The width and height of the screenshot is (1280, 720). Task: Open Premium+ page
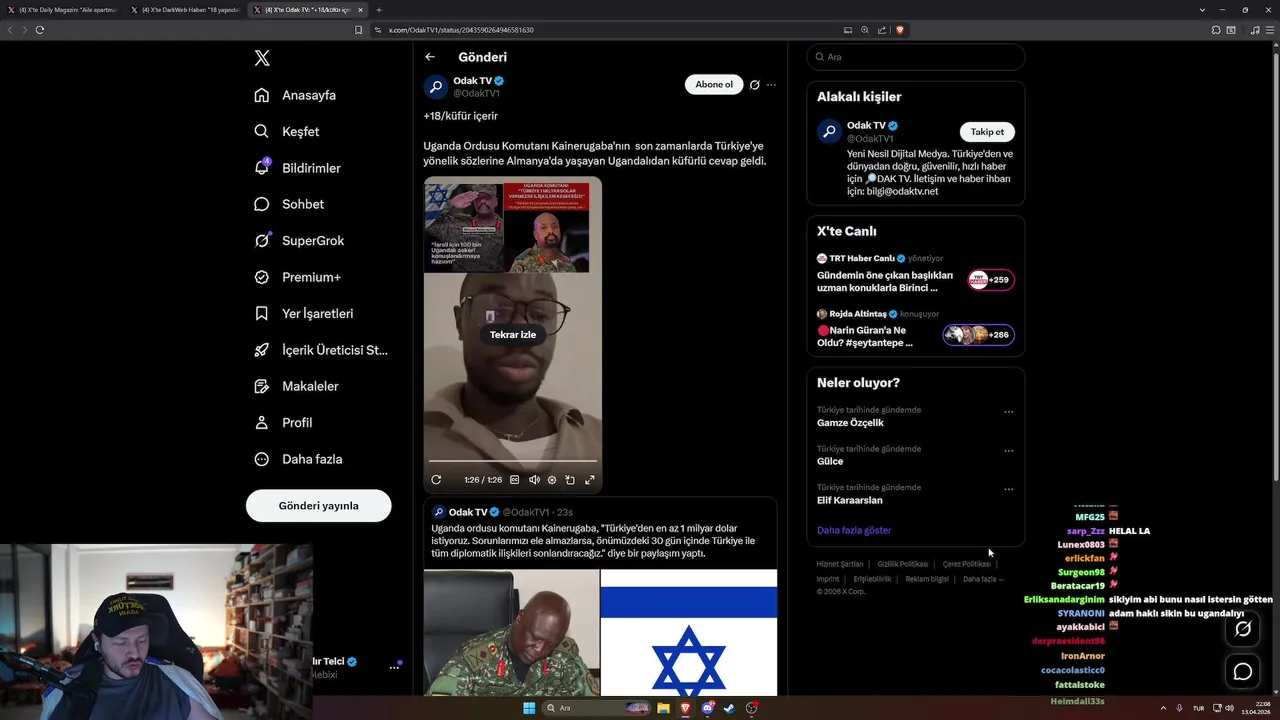click(x=297, y=277)
